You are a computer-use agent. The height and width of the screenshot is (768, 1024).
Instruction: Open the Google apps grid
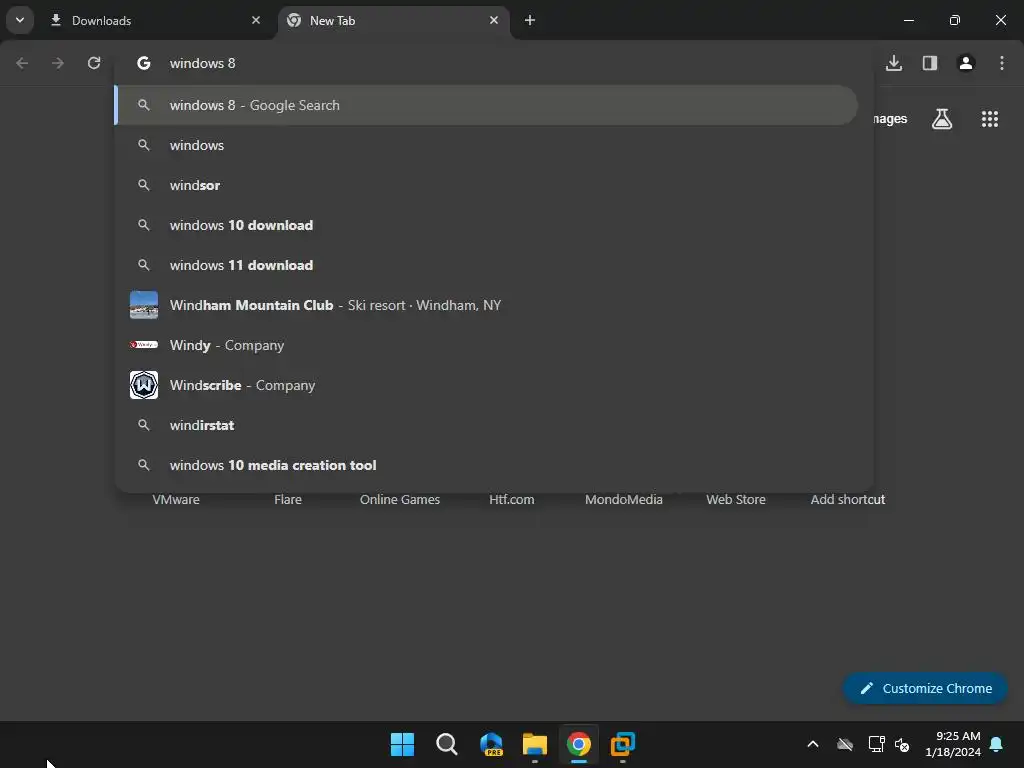990,119
